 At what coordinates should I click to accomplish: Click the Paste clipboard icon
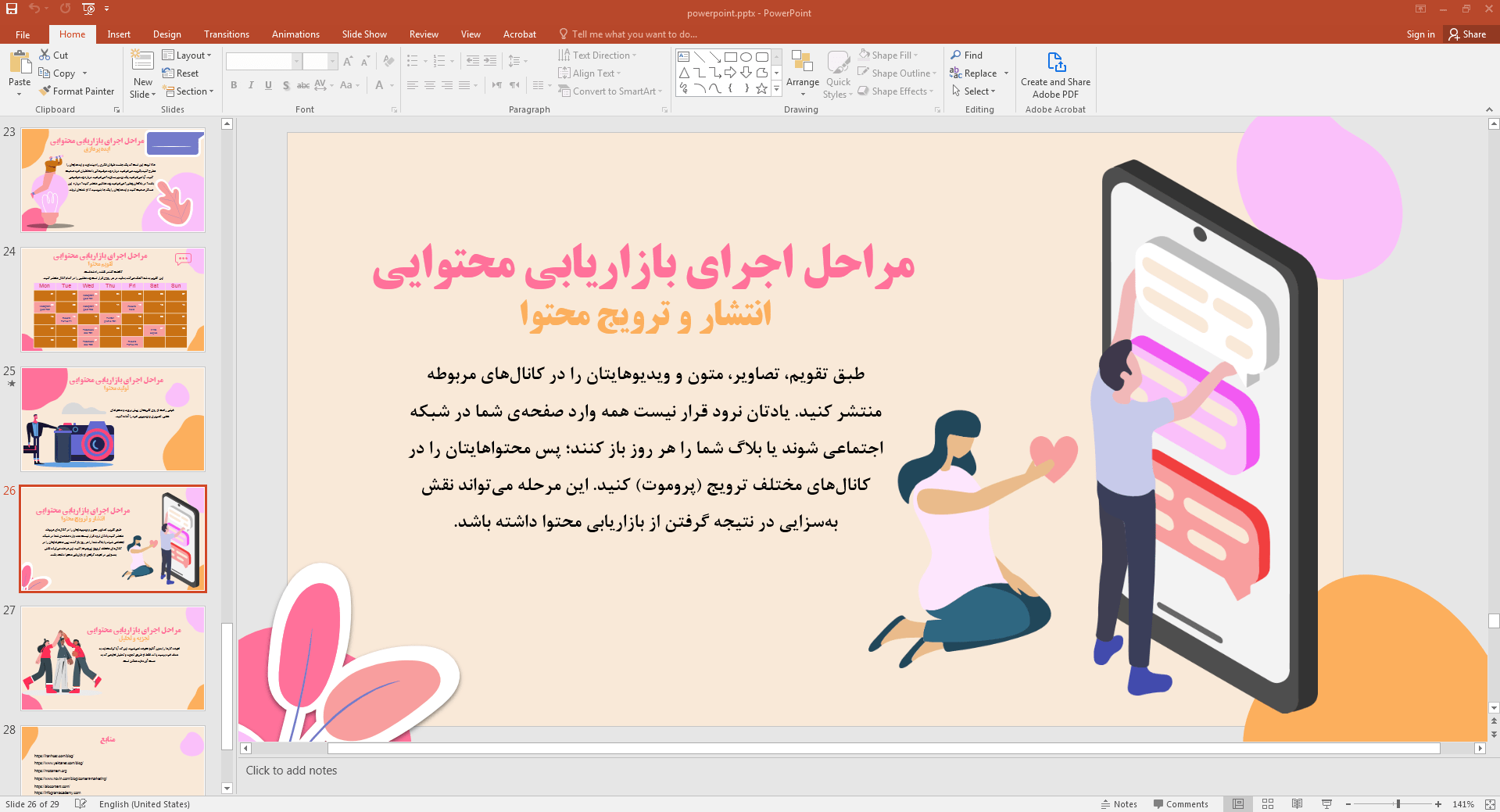coord(20,63)
